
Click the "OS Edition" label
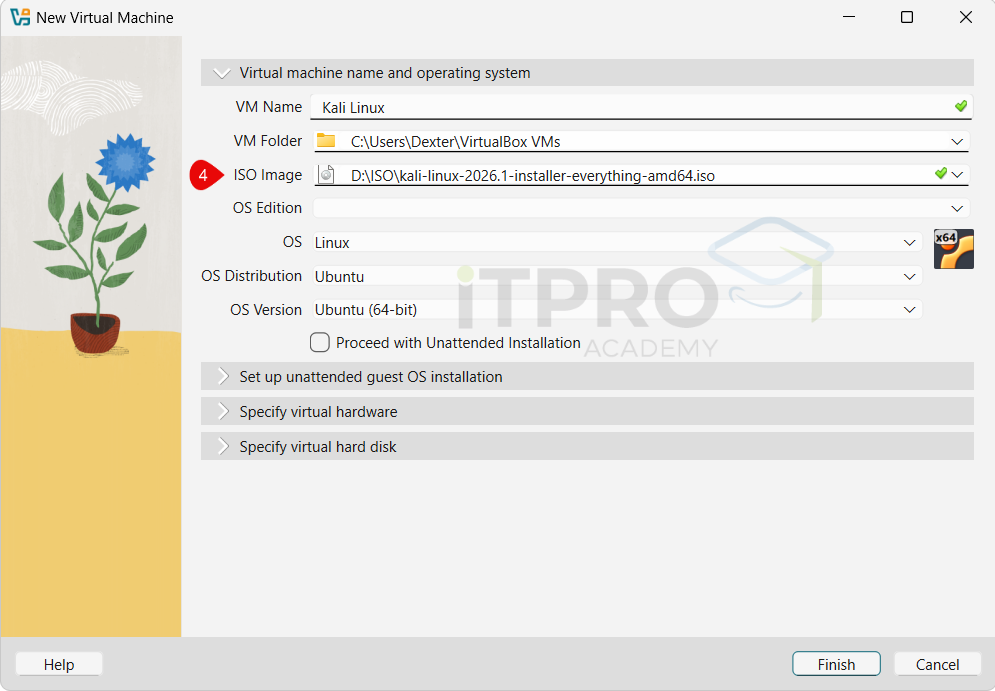pos(267,207)
